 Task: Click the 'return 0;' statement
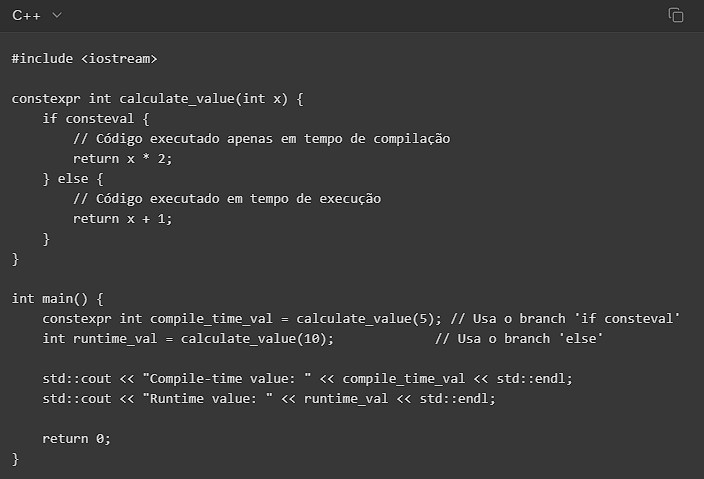click(76, 439)
